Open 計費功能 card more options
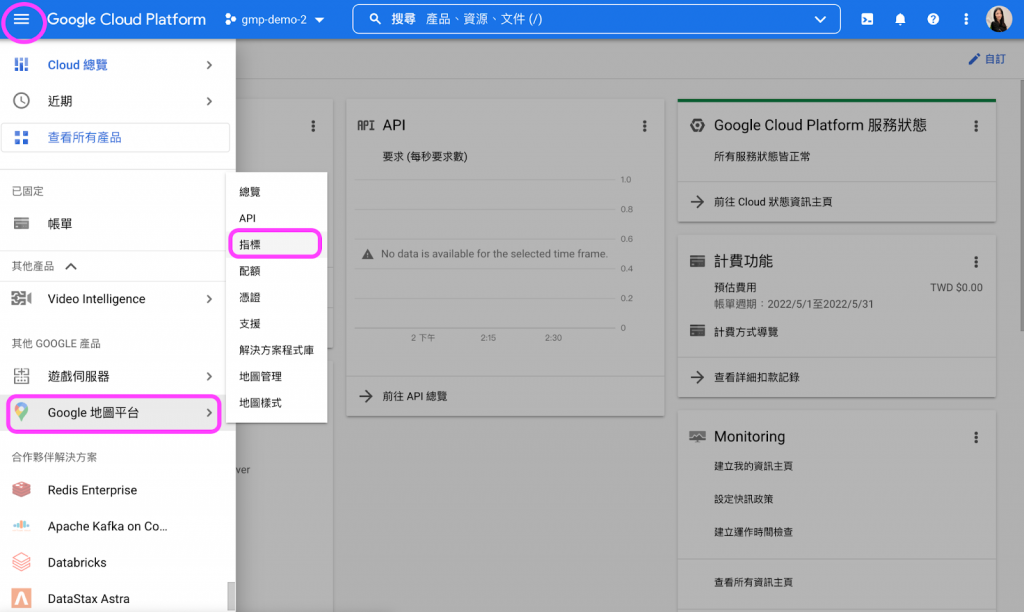 [x=976, y=262]
